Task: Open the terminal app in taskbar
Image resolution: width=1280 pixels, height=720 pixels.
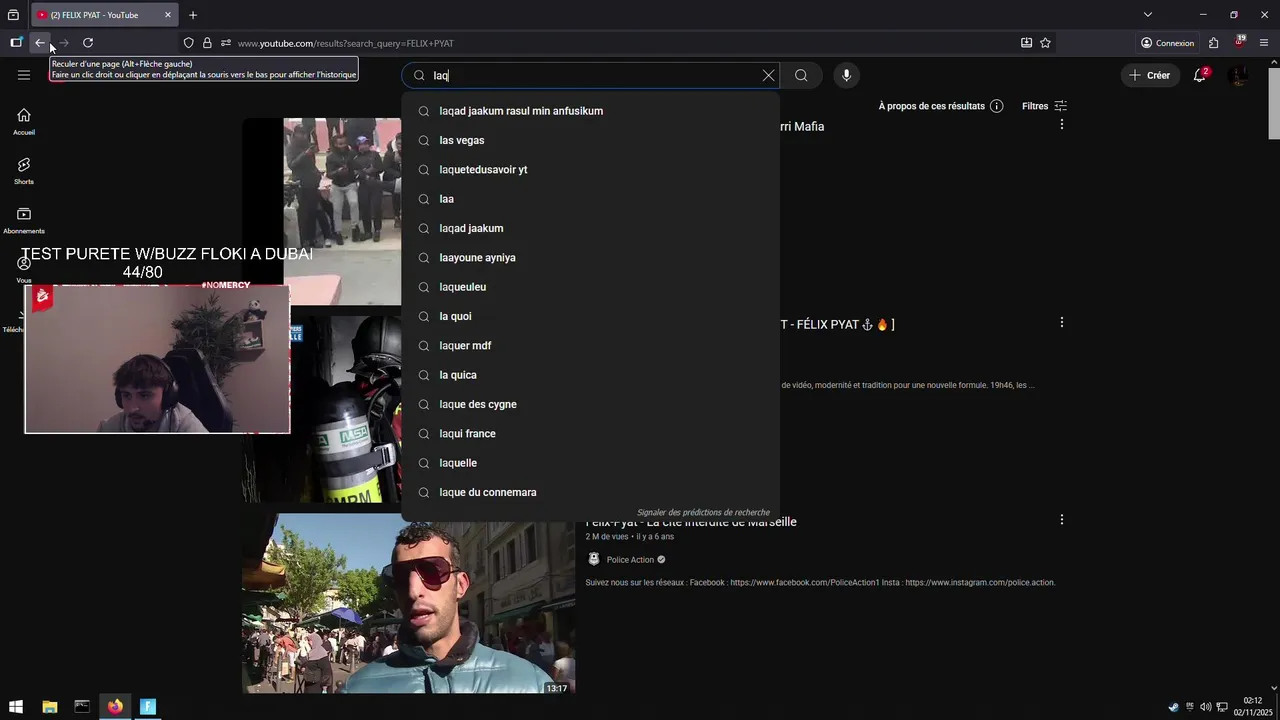Action: pos(82,707)
